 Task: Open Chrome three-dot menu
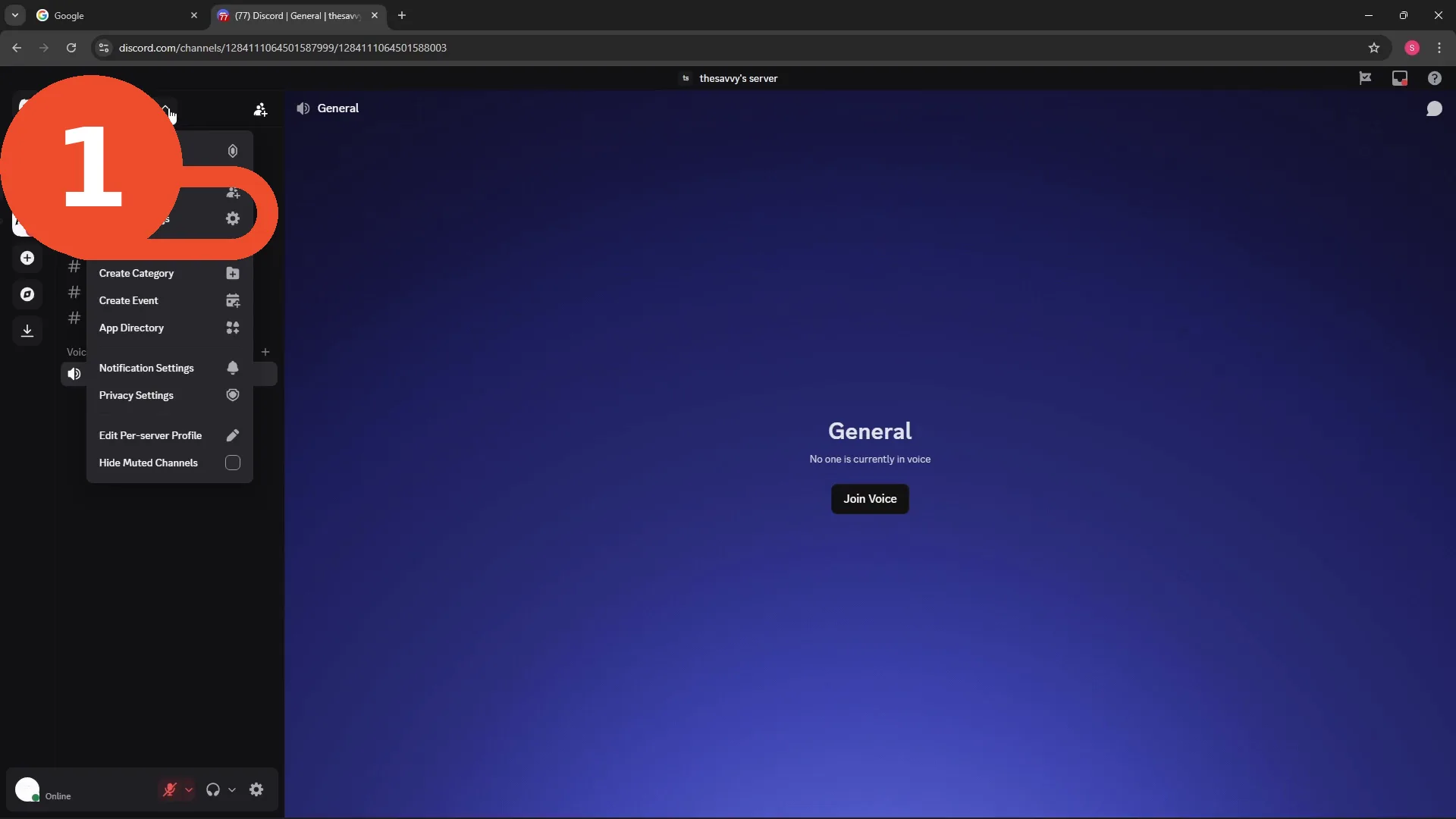[x=1439, y=48]
